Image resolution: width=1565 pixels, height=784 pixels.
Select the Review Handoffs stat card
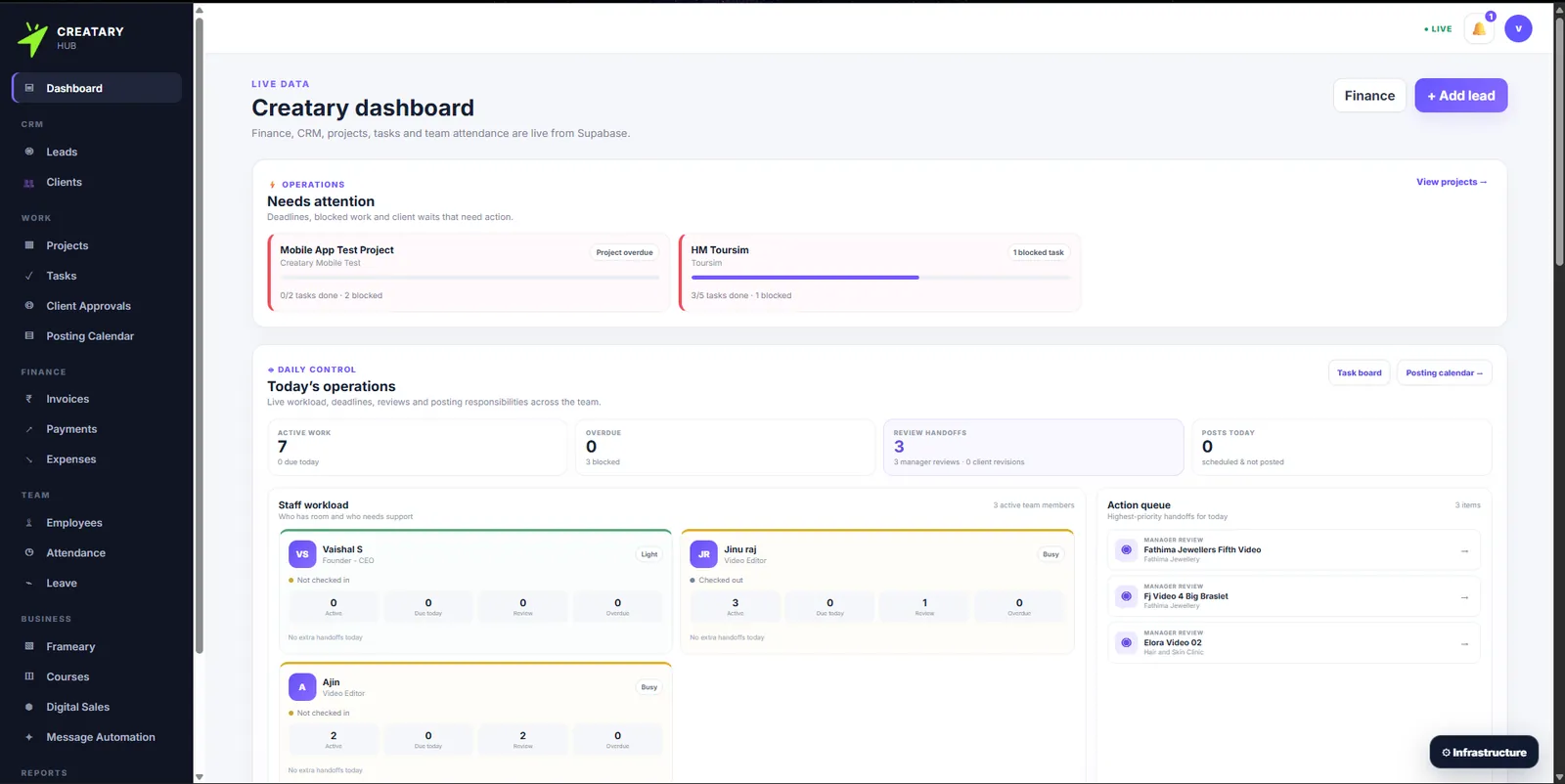click(1033, 448)
